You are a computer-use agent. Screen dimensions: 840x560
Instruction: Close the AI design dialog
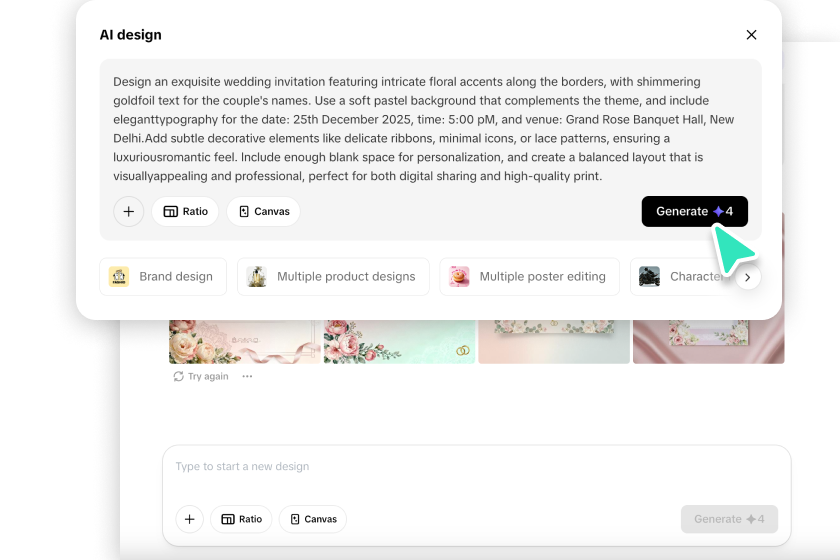click(752, 35)
